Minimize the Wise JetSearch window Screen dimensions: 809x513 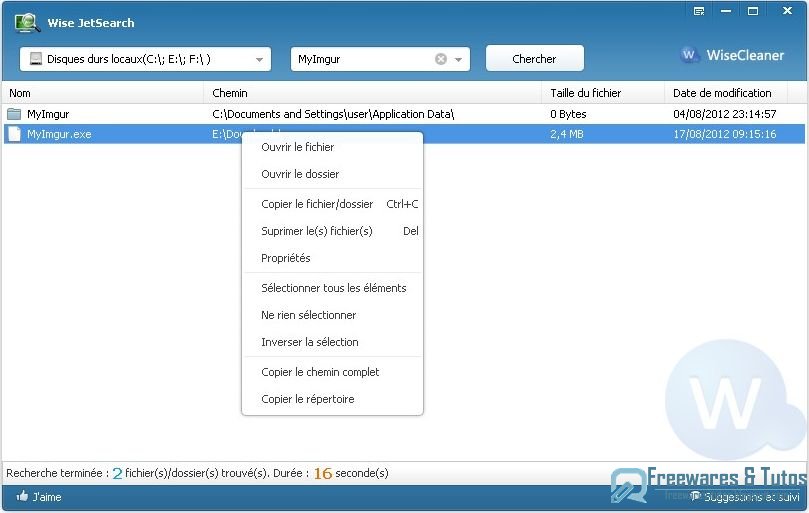pos(726,11)
